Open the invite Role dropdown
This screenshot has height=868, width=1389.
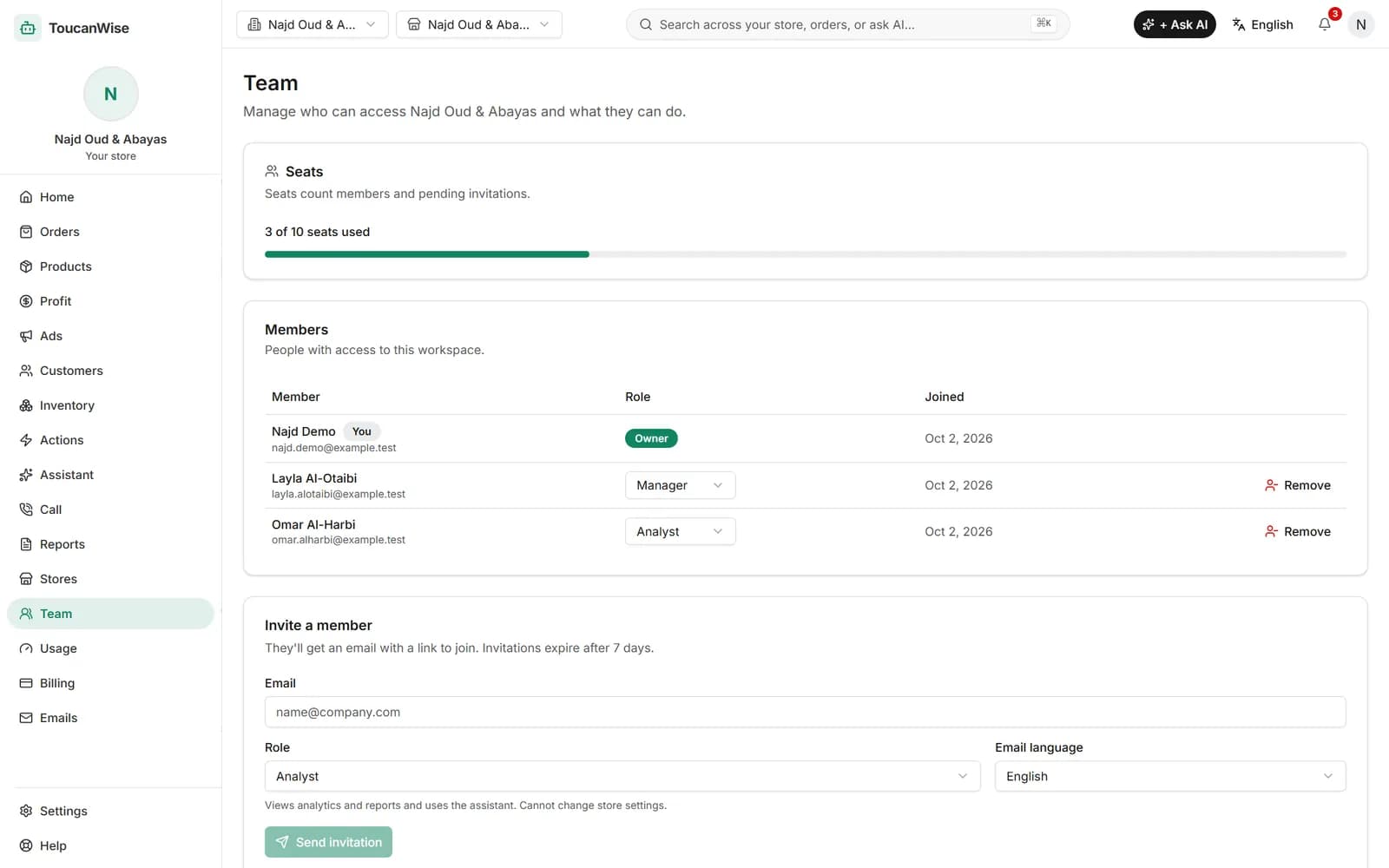coord(622,776)
